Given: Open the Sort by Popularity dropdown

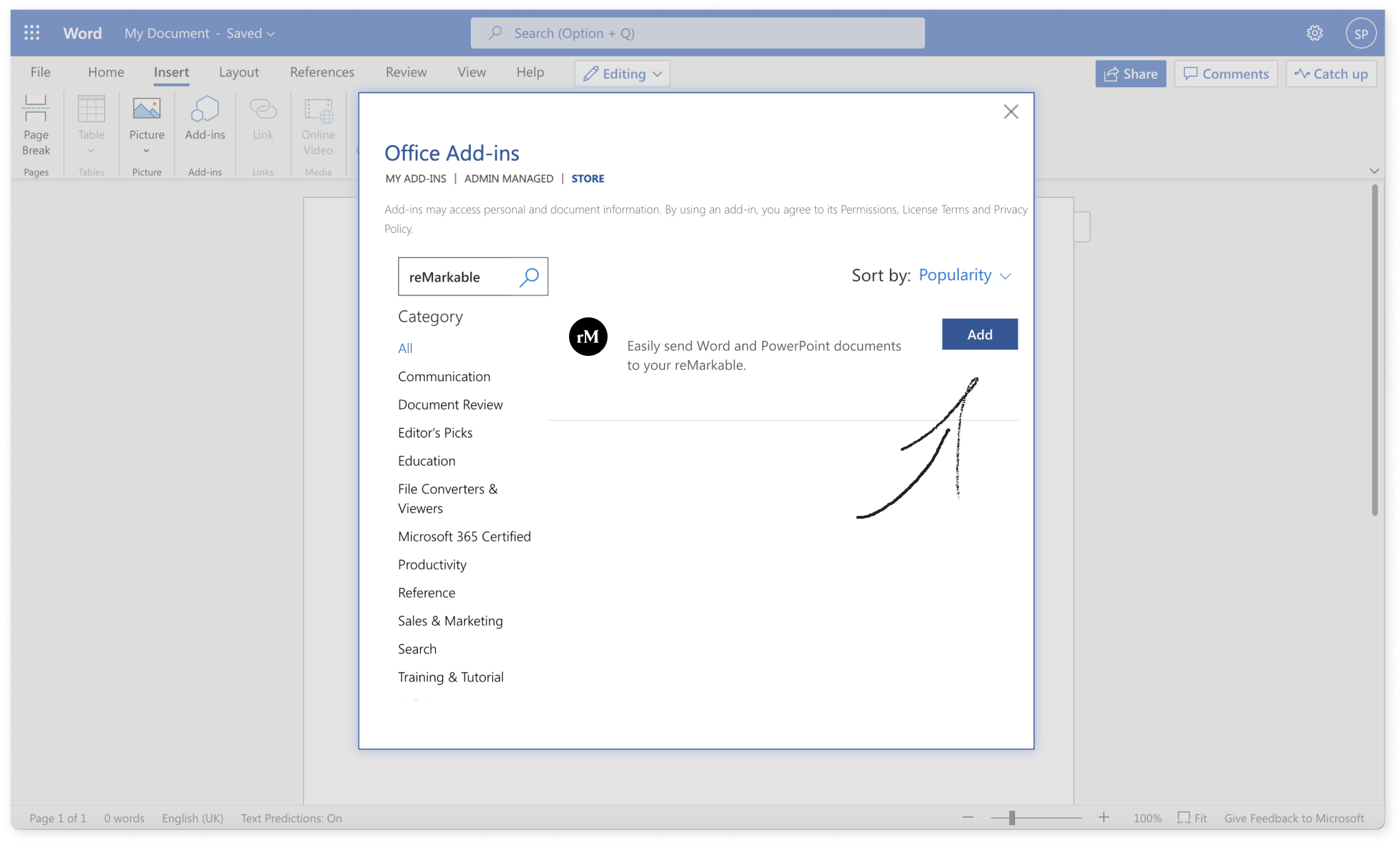Looking at the screenshot, I should pyautogui.click(x=965, y=275).
